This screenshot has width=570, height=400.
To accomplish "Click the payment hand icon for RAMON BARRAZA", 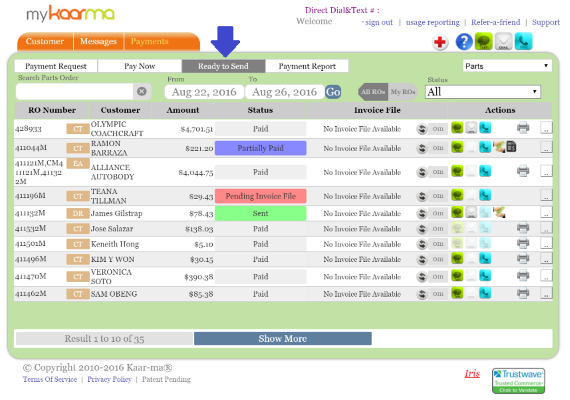I will pos(499,147).
